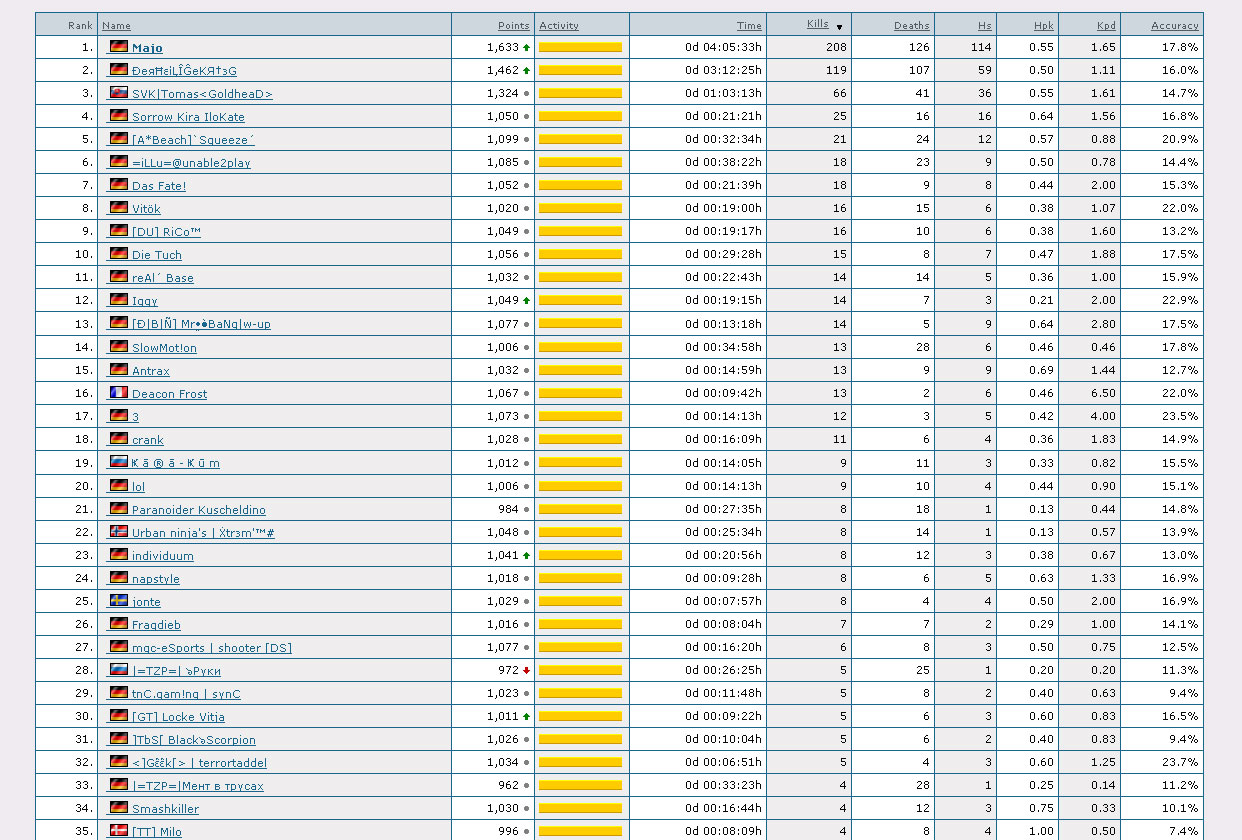The image size is (1242, 840).
Task: Click the Swedish flag next to jonte
Action: 119,601
